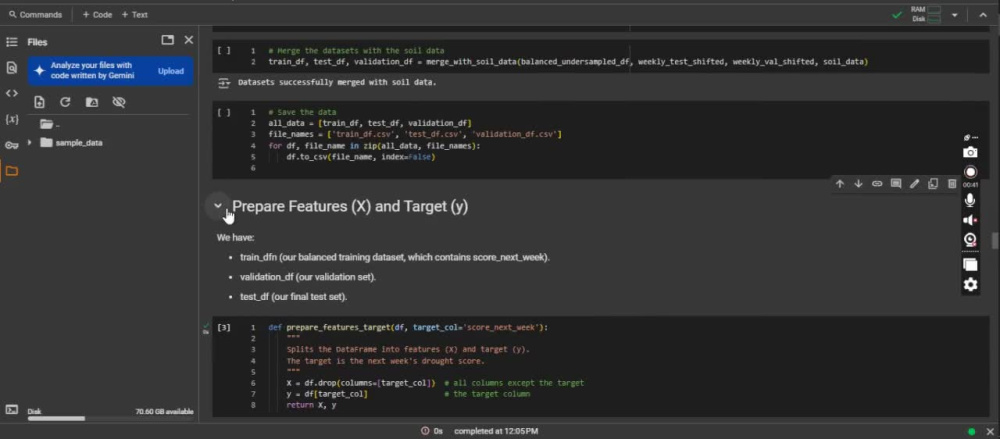Viewport: 1000px width, 439px height.
Task: Run the Save the data cell
Action: coord(224,112)
